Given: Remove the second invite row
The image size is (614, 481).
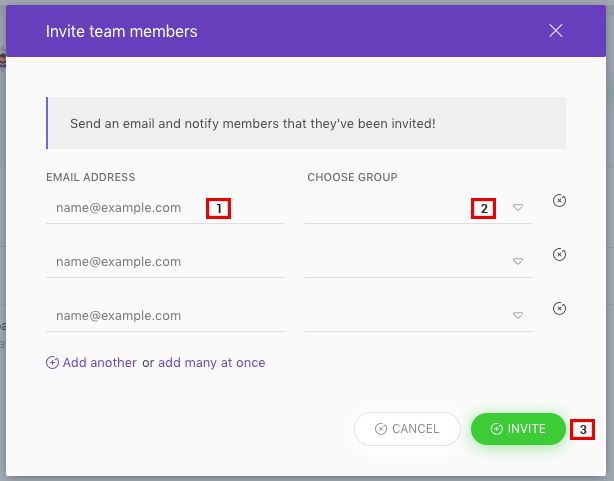Looking at the screenshot, I should pyautogui.click(x=559, y=255).
